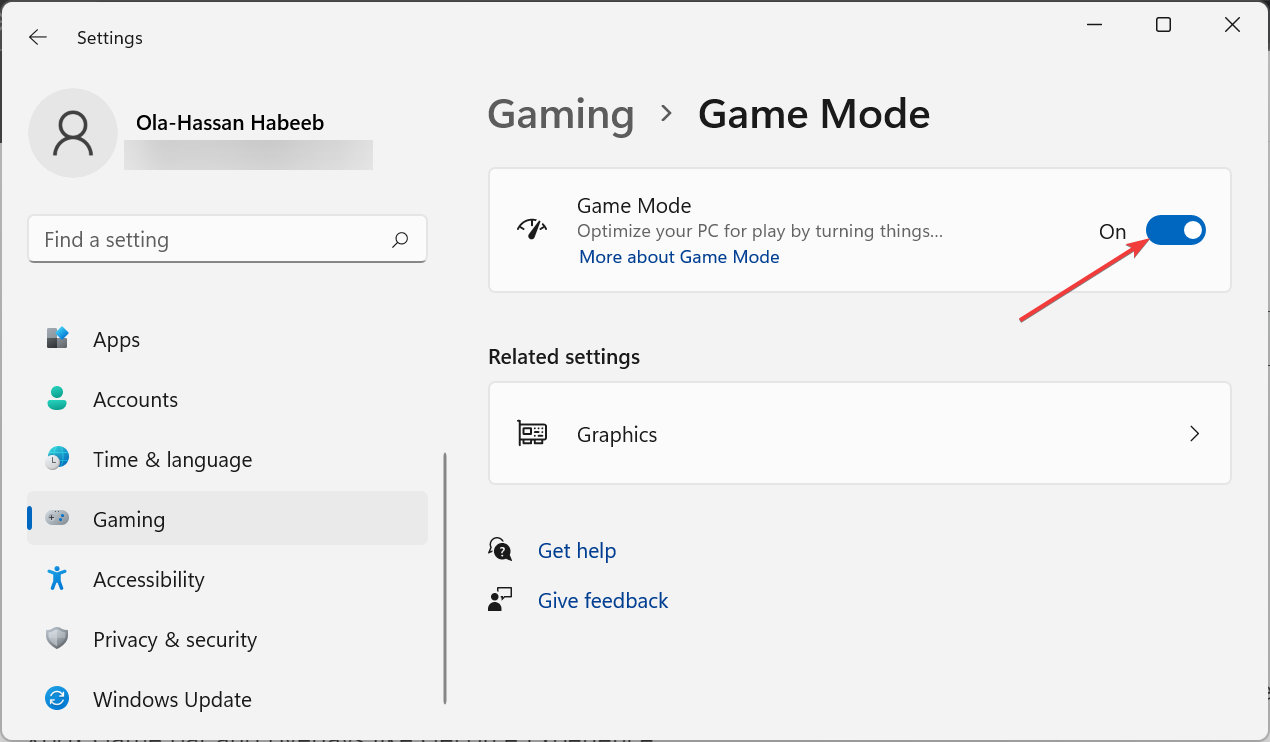Screen dimensions: 1270x742
Task: Click the Accounts person icon
Action: coord(57,399)
